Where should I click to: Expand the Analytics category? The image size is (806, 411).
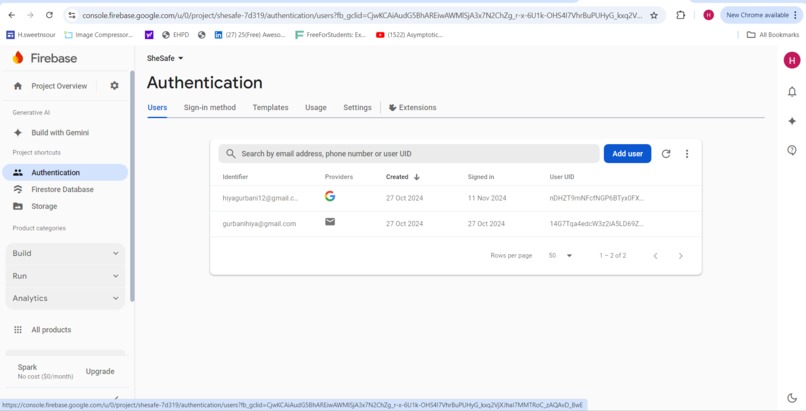click(65, 298)
